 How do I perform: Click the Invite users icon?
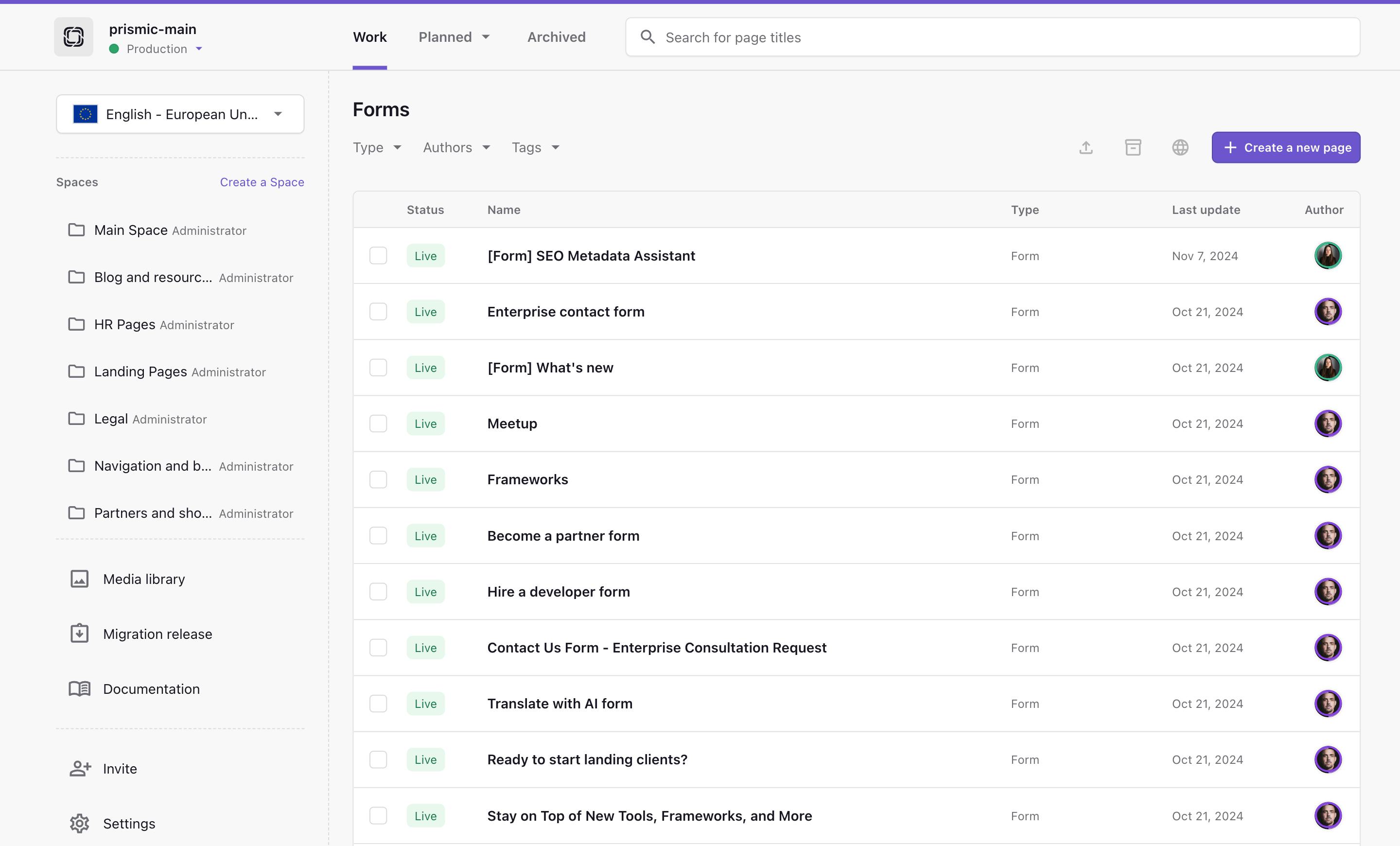pos(80,769)
